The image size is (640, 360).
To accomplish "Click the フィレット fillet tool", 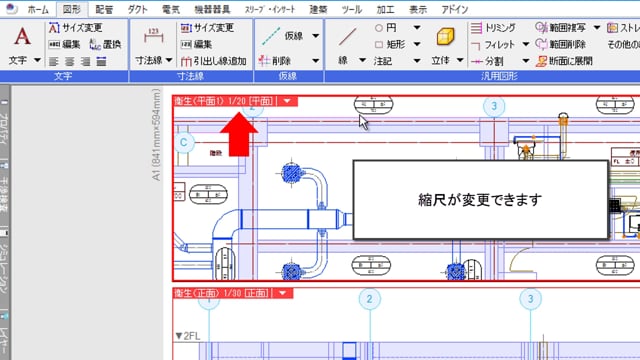I will [x=493, y=44].
